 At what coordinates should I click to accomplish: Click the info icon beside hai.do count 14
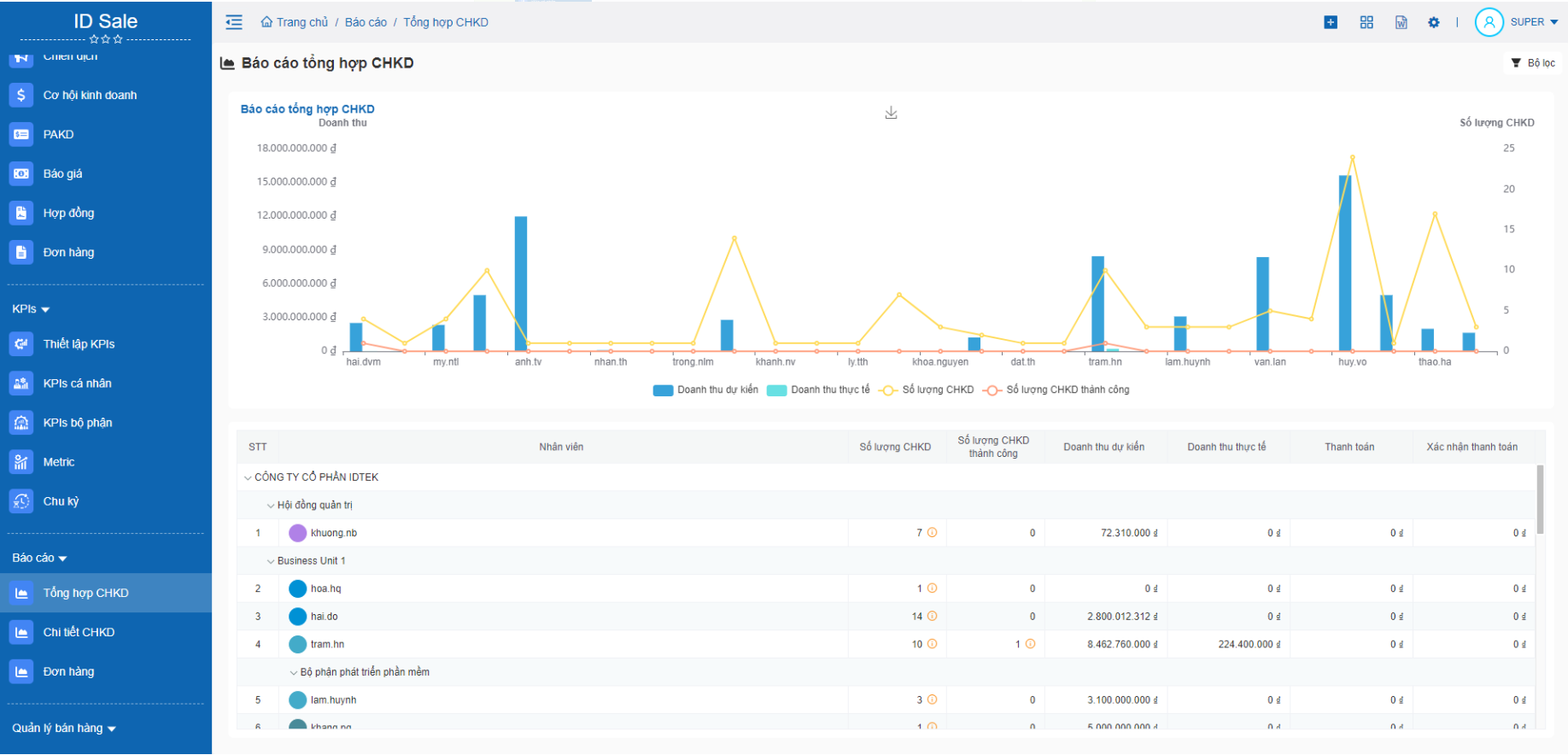pyautogui.click(x=932, y=616)
